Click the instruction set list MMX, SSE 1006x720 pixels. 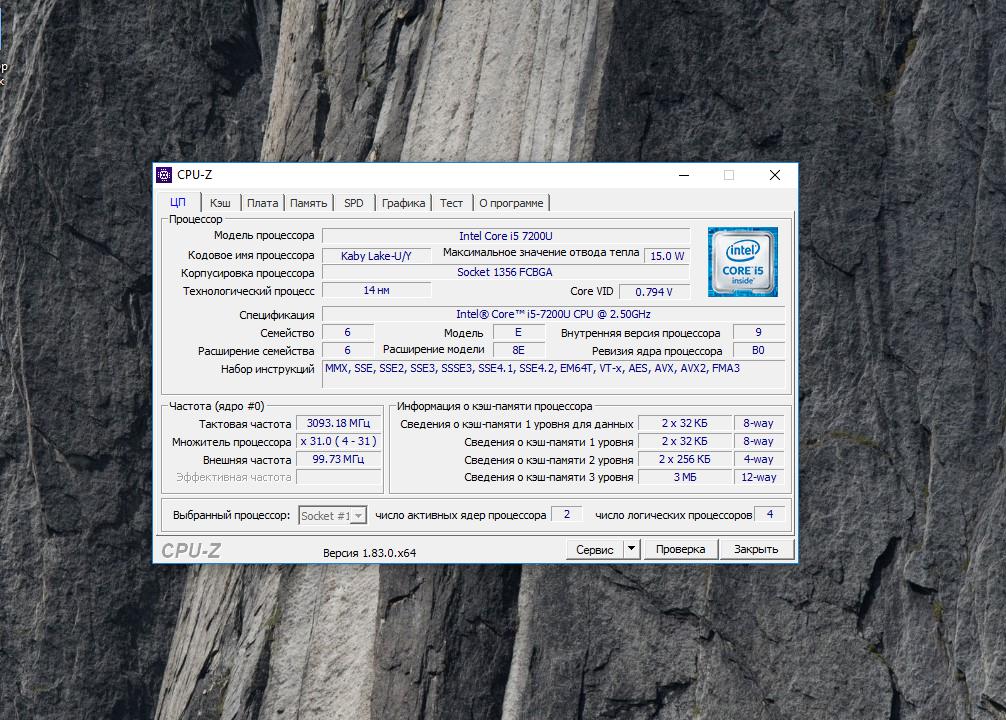tap(553, 374)
